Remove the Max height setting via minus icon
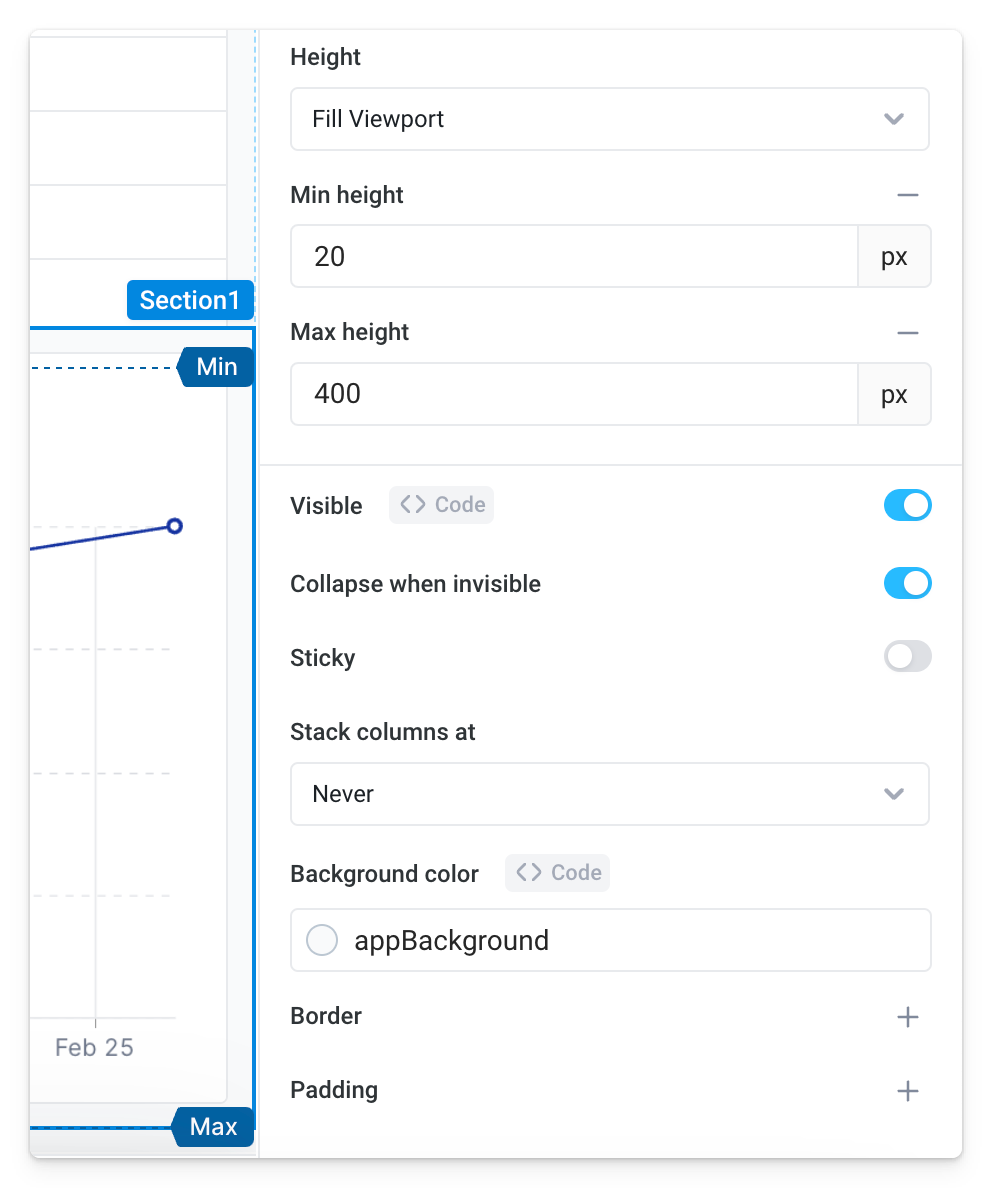 point(908,332)
